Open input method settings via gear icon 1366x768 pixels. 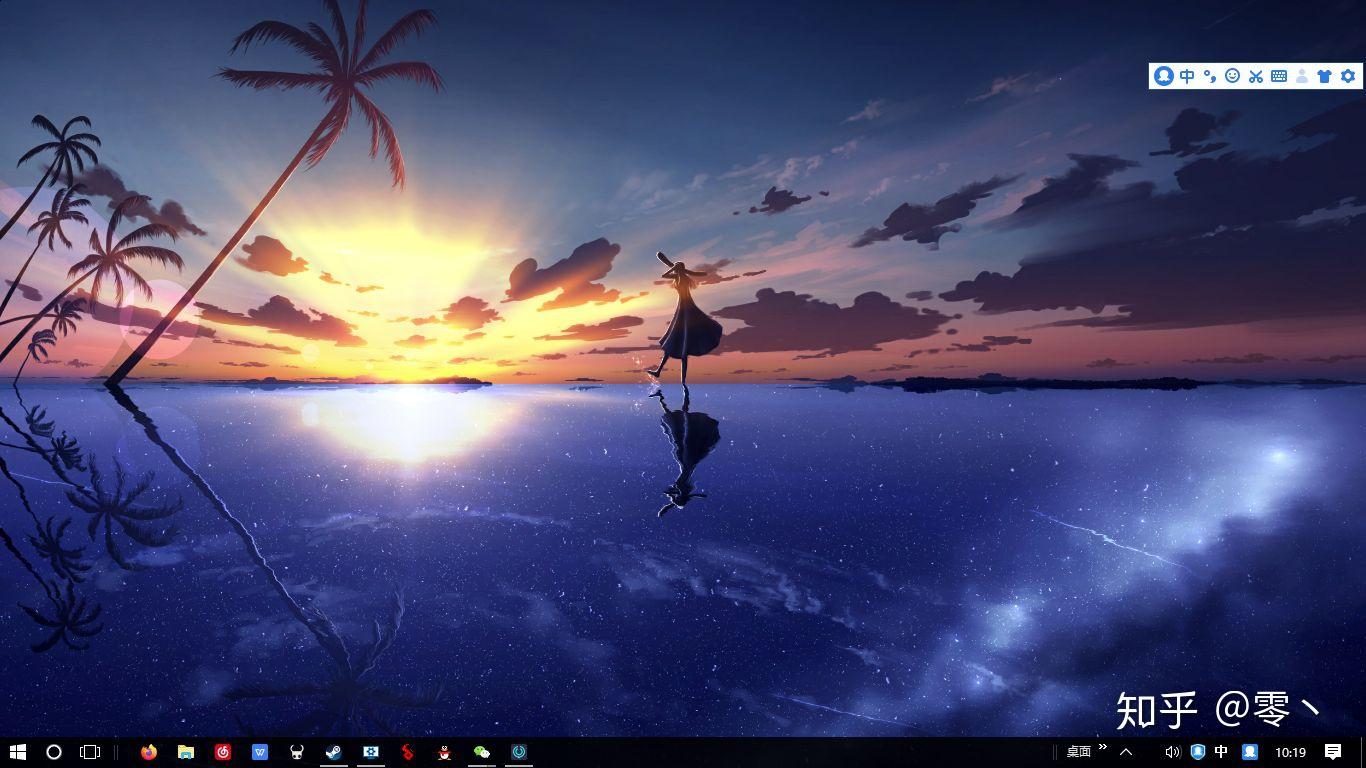(1348, 76)
